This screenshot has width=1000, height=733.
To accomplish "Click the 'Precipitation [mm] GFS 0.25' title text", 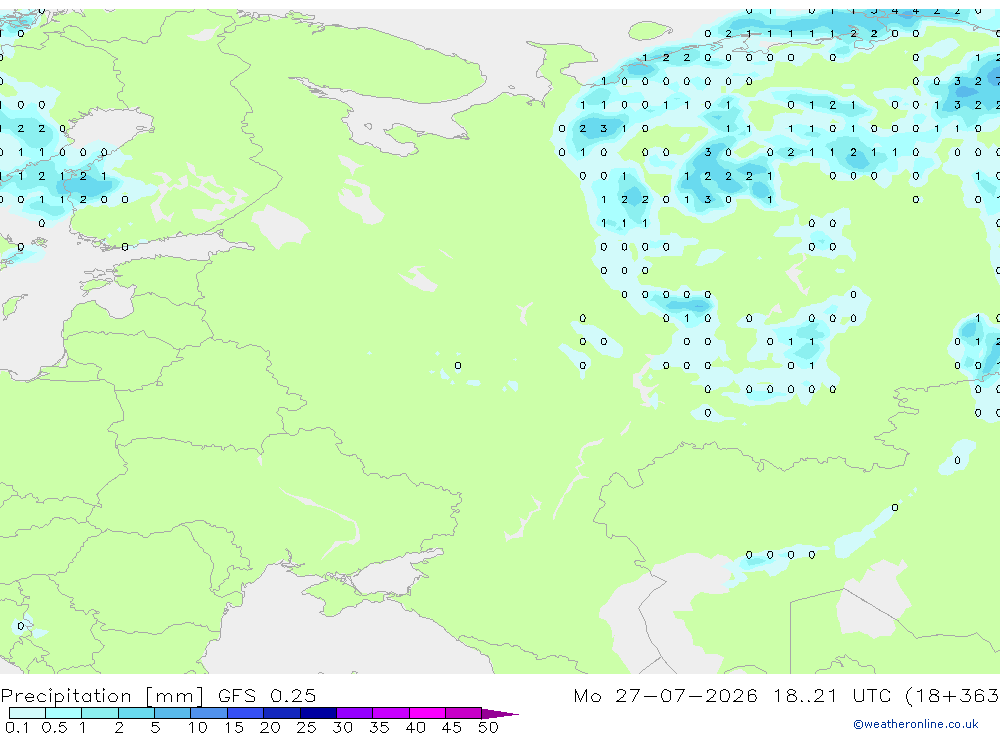I will (158, 695).
